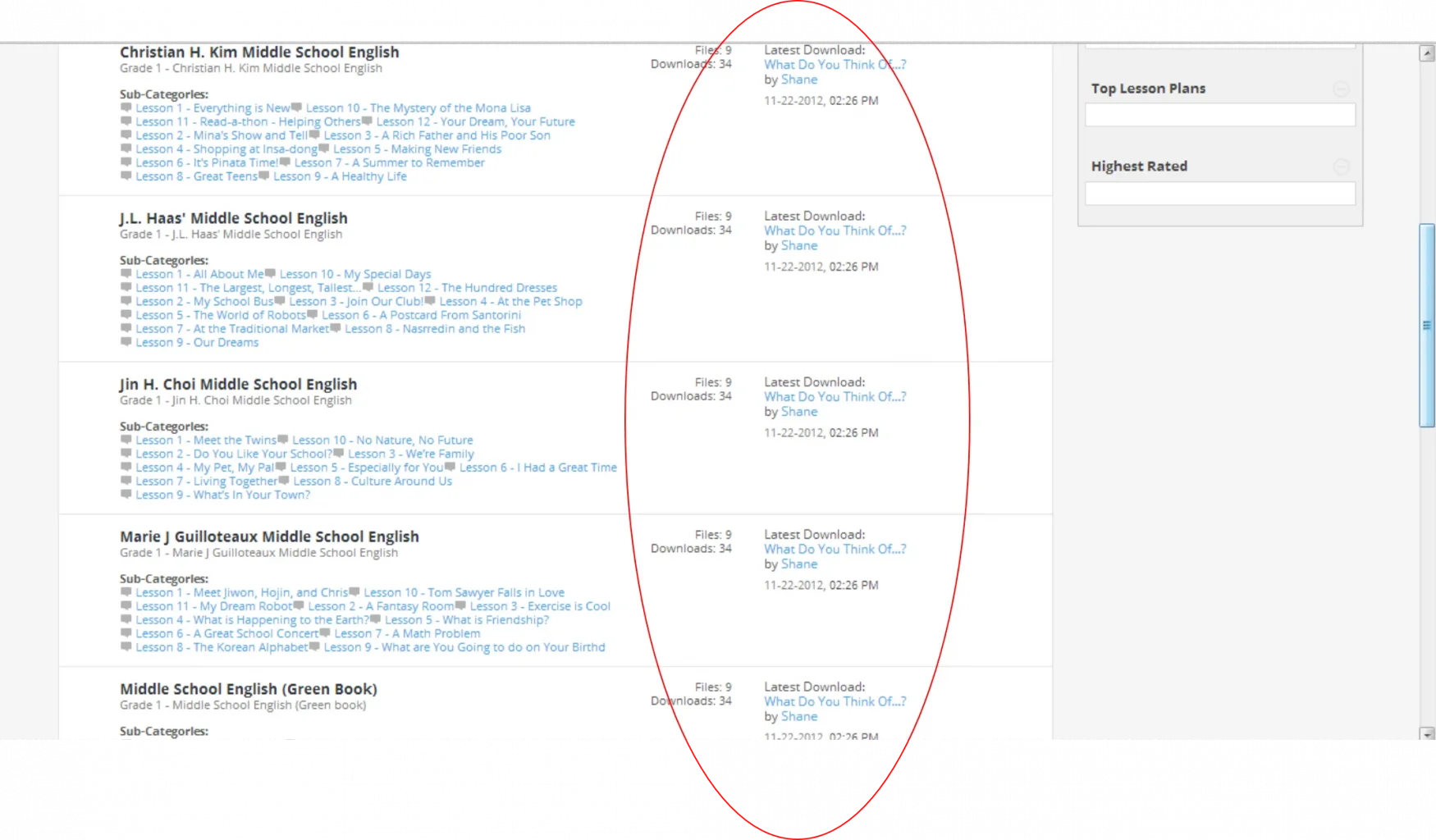The width and height of the screenshot is (1436, 840).
Task: Click the icon before Lesson 7 - Living Together
Action: [x=126, y=481]
